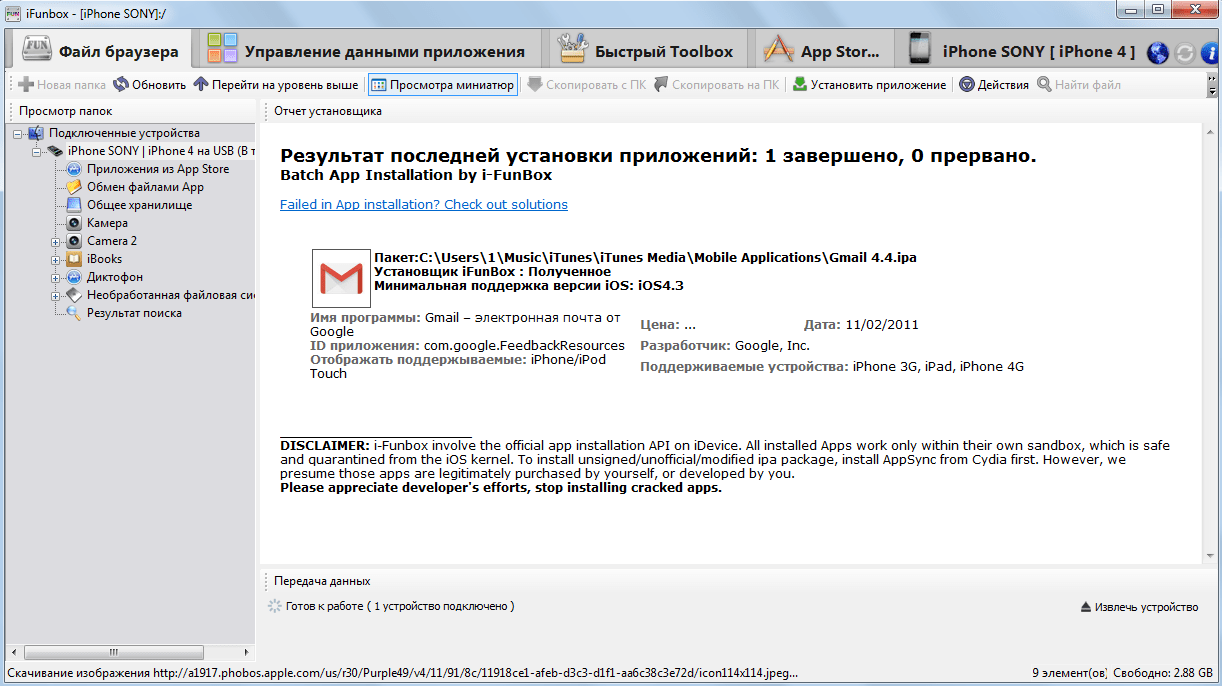Open the Действия actions menu

pos(994,85)
